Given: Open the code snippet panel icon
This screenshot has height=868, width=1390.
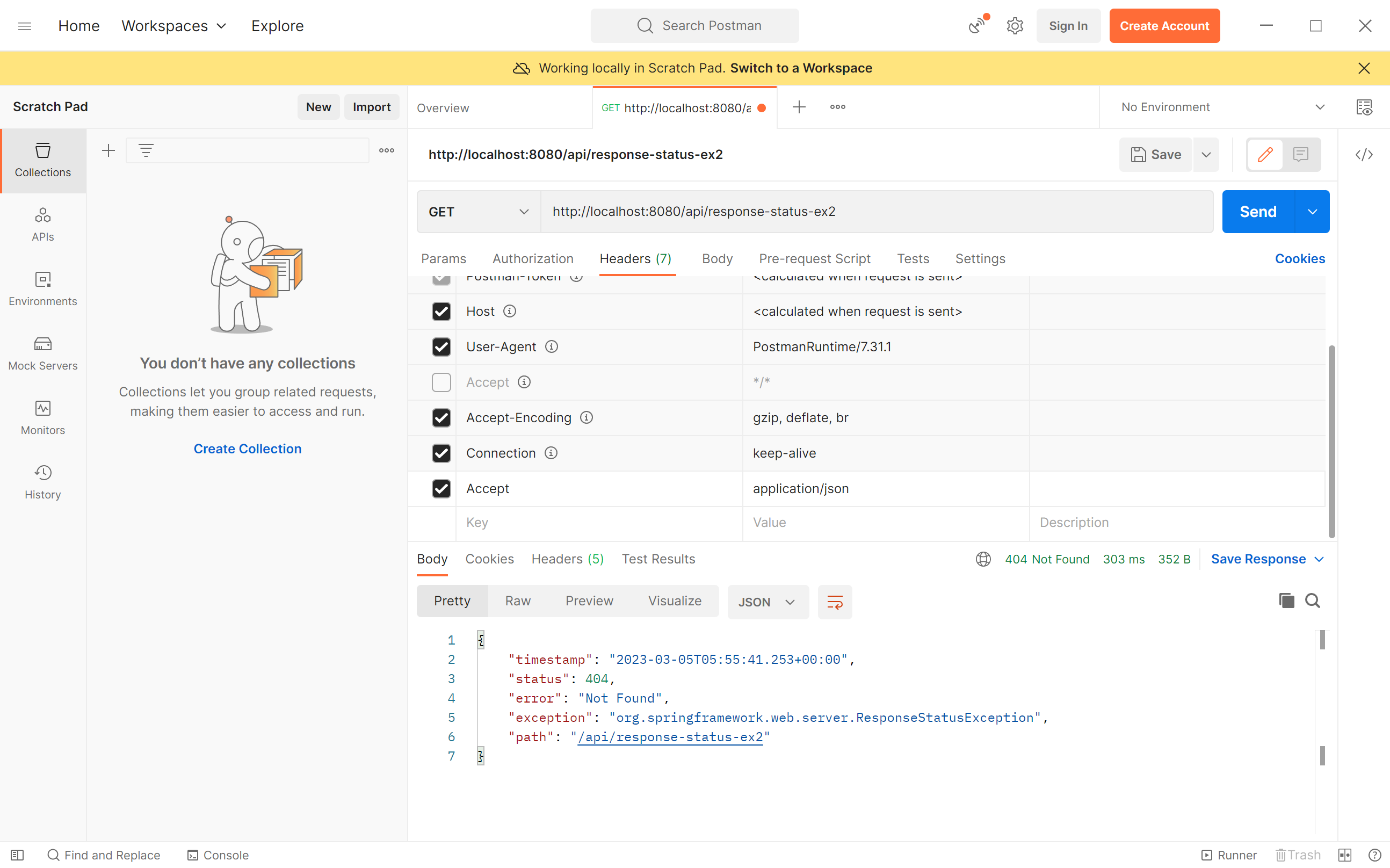Looking at the screenshot, I should (1364, 155).
